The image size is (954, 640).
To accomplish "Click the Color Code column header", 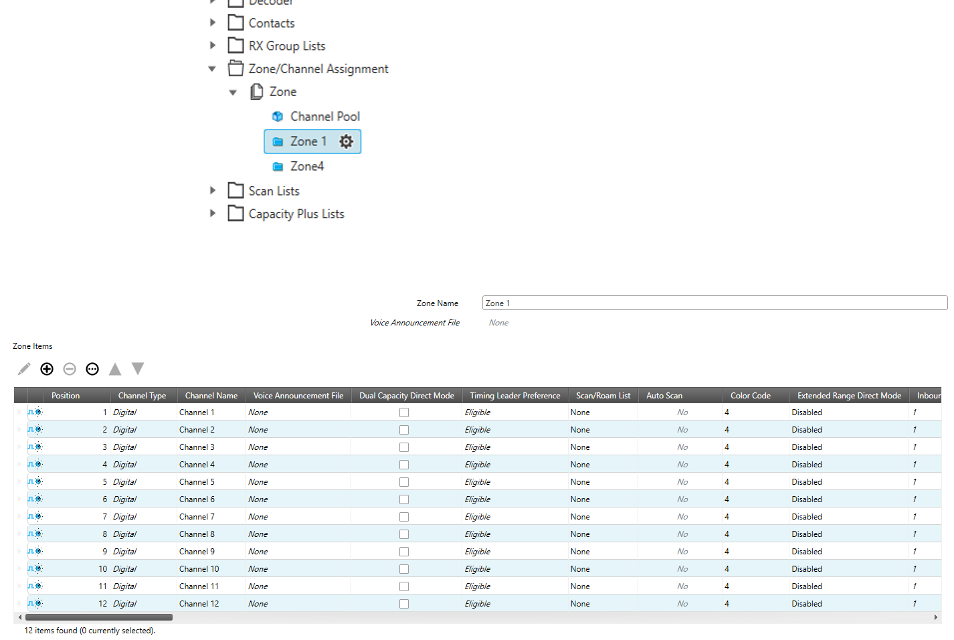I will [750, 396].
